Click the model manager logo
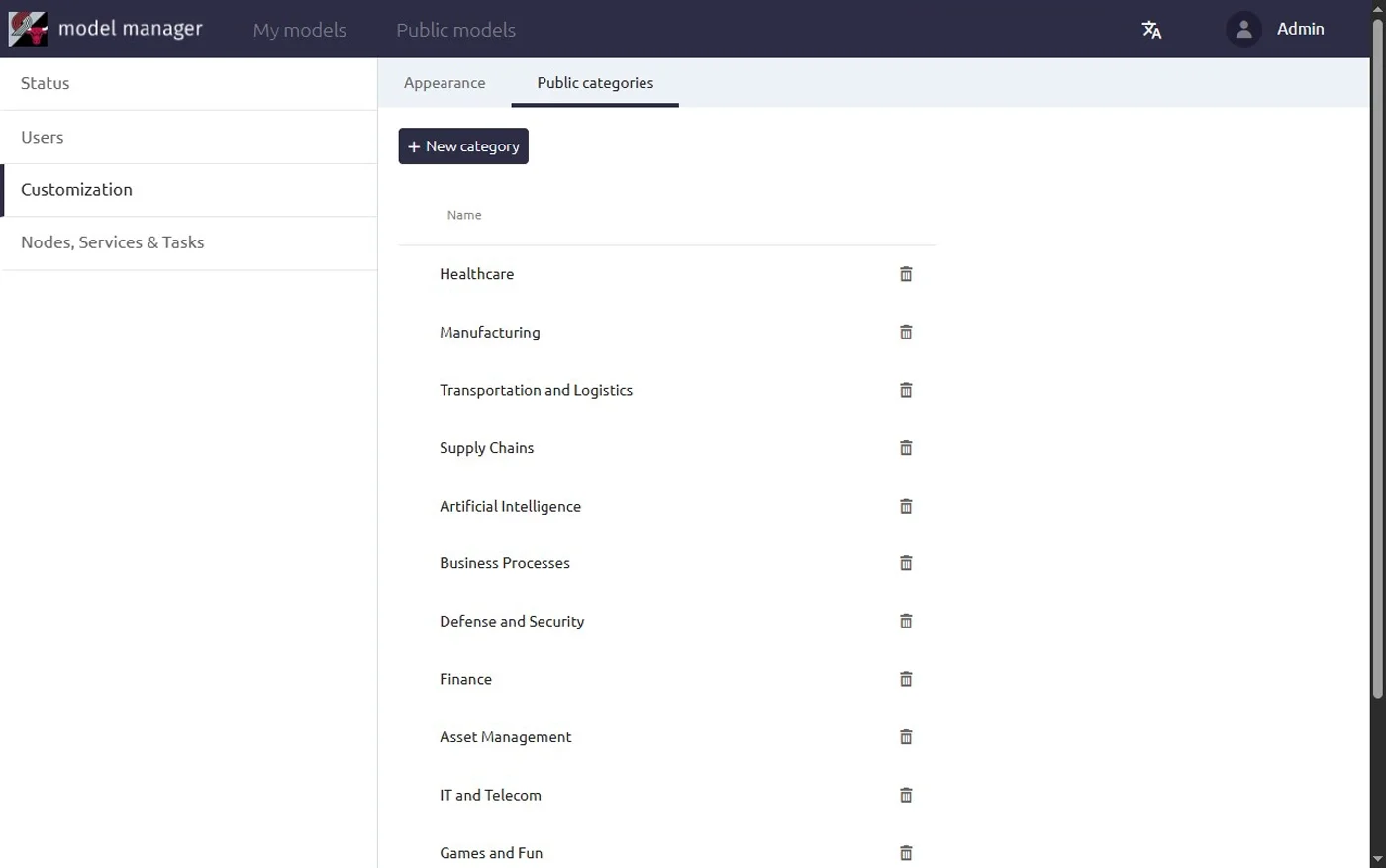This screenshot has height=868, width=1386. pyautogui.click(x=28, y=29)
